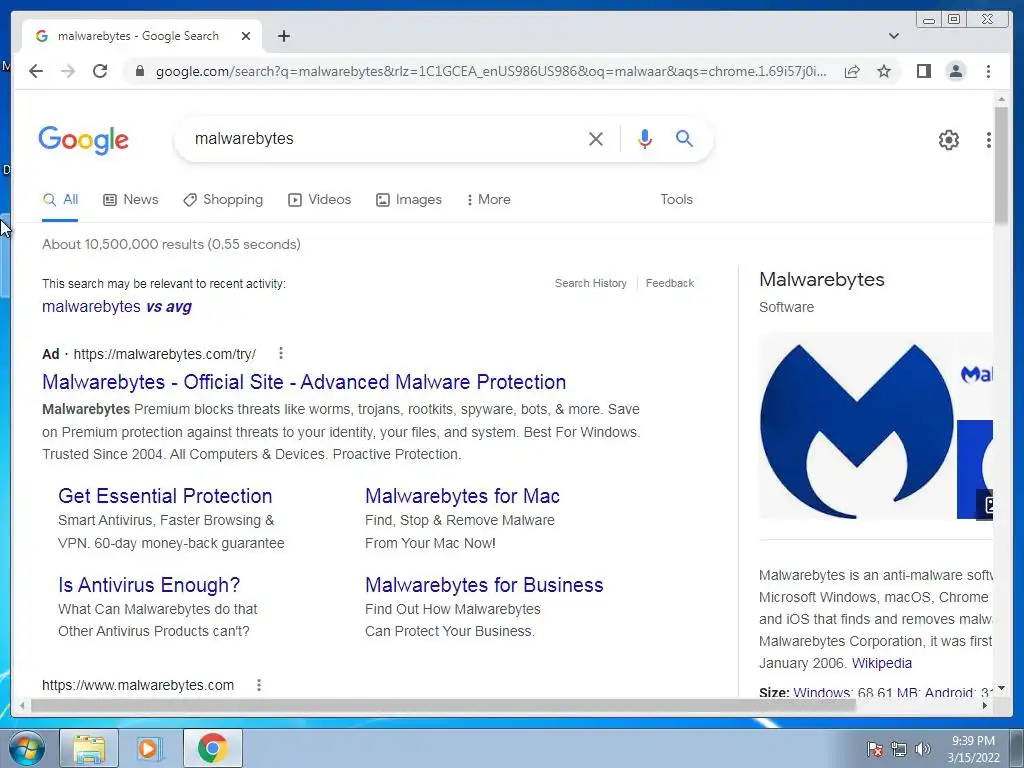Click the Chrome taskbar icon

212,748
